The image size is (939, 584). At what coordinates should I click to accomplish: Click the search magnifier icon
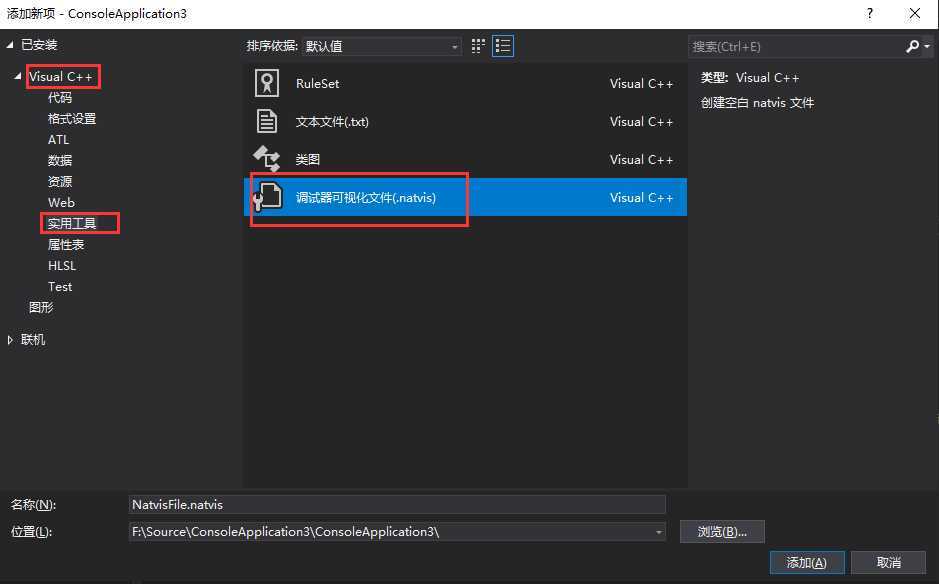(912, 46)
